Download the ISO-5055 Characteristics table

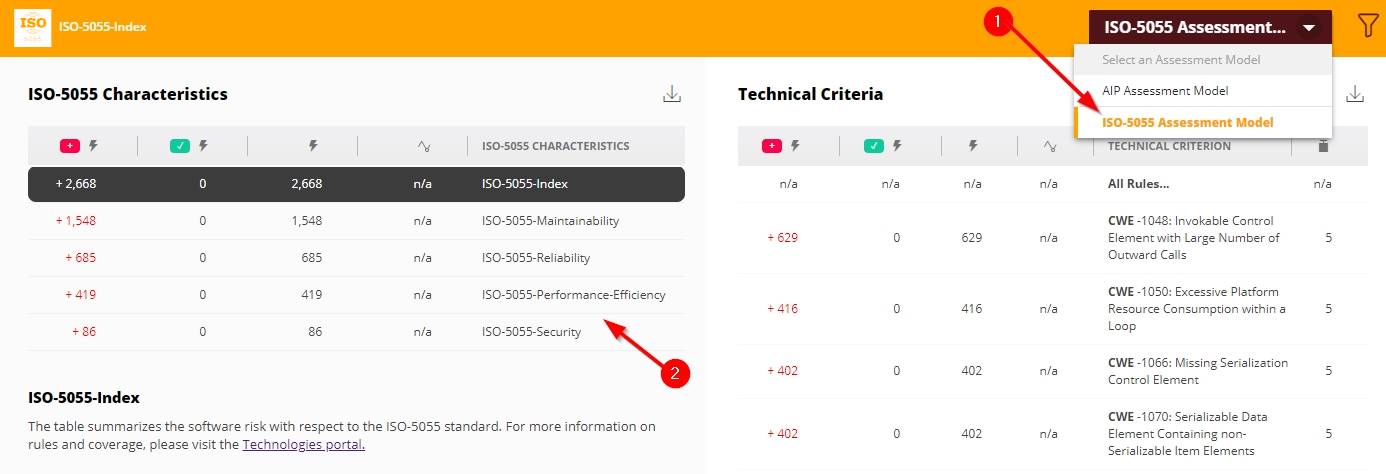coord(672,94)
